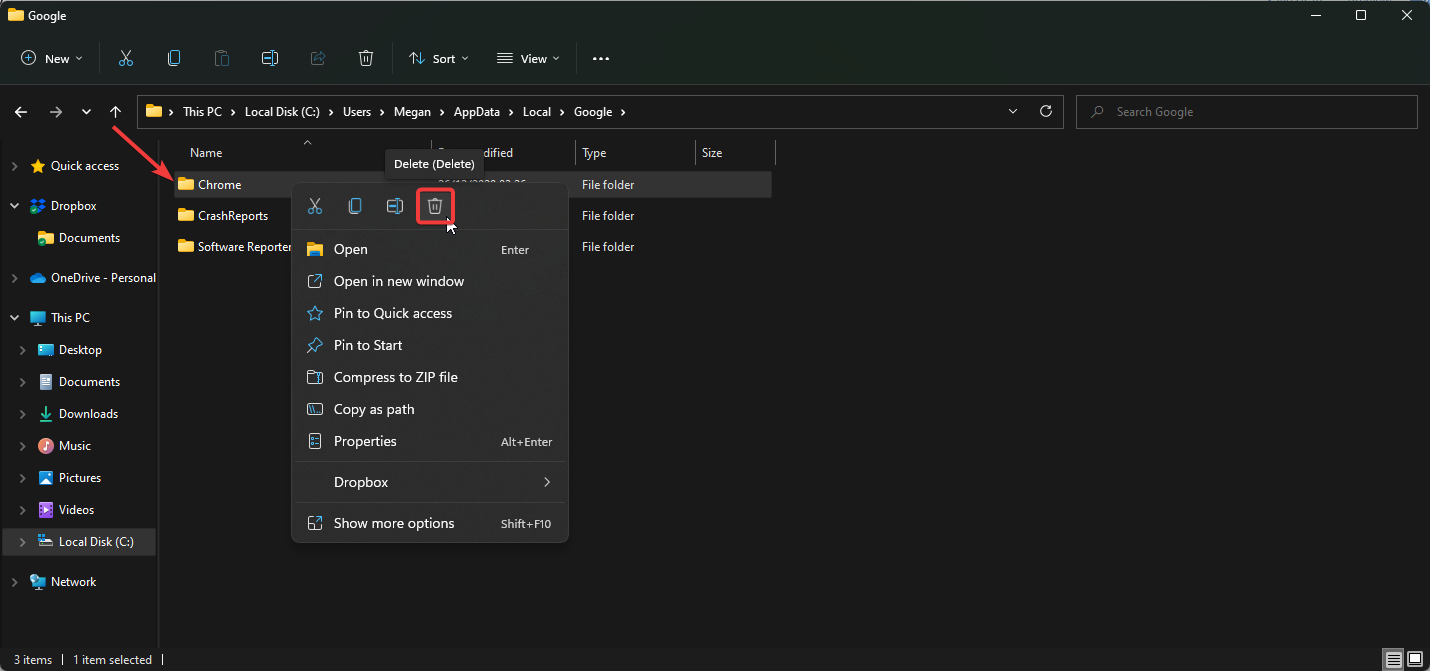Go forward with the right arrow button
Screen dimensions: 1430x671
coord(56,112)
